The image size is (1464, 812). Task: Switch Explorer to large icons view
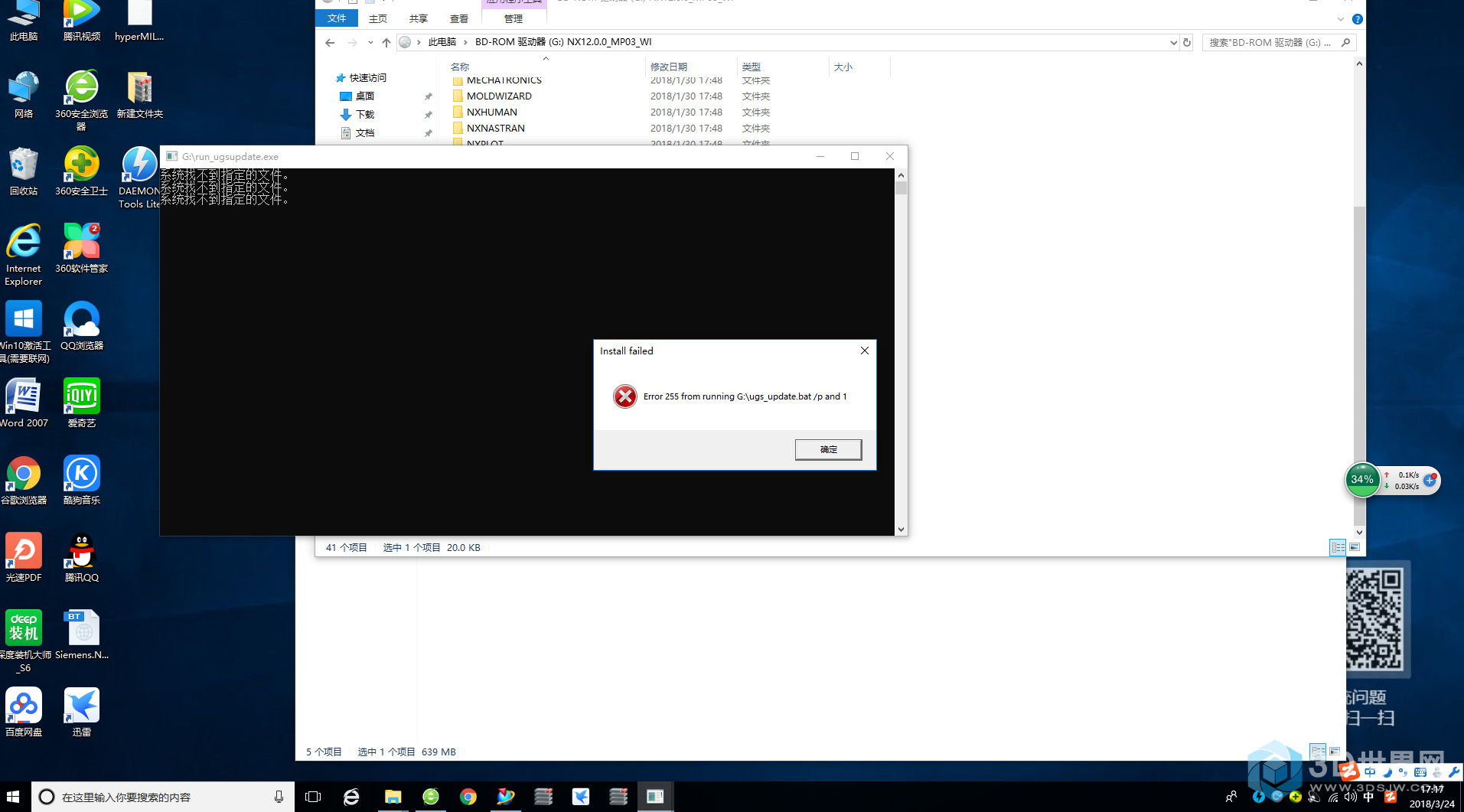tap(1355, 547)
